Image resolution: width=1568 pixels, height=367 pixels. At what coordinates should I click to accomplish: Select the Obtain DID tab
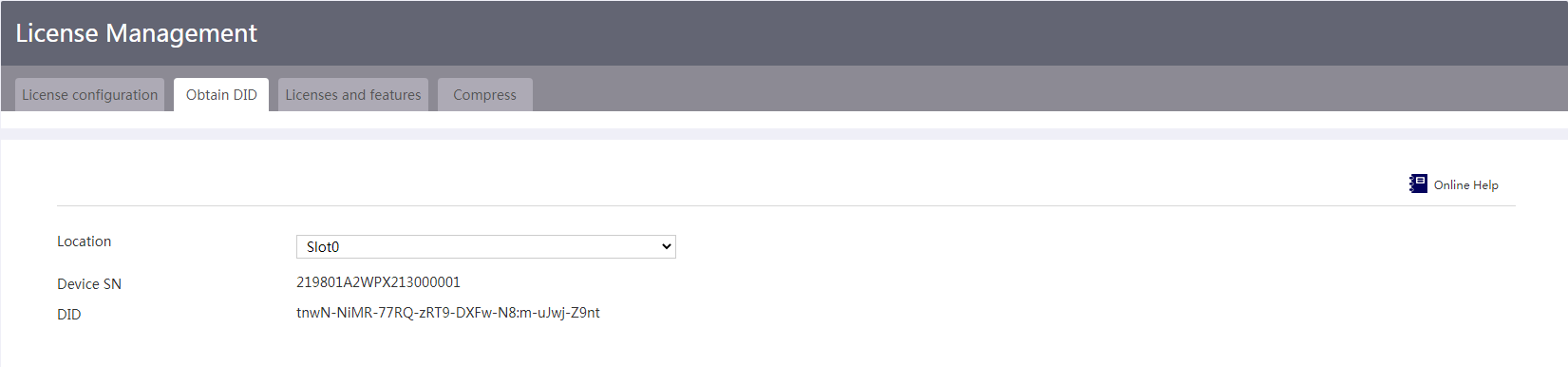(221, 95)
